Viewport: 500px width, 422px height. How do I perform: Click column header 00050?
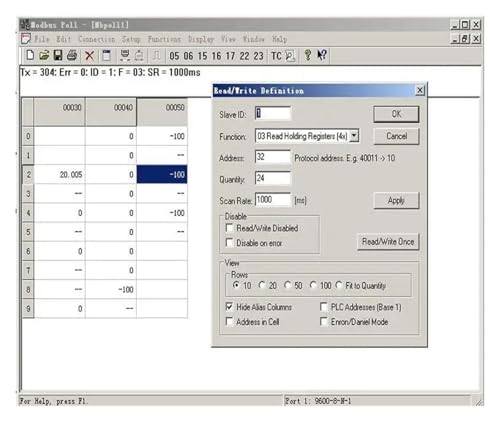coord(162,112)
